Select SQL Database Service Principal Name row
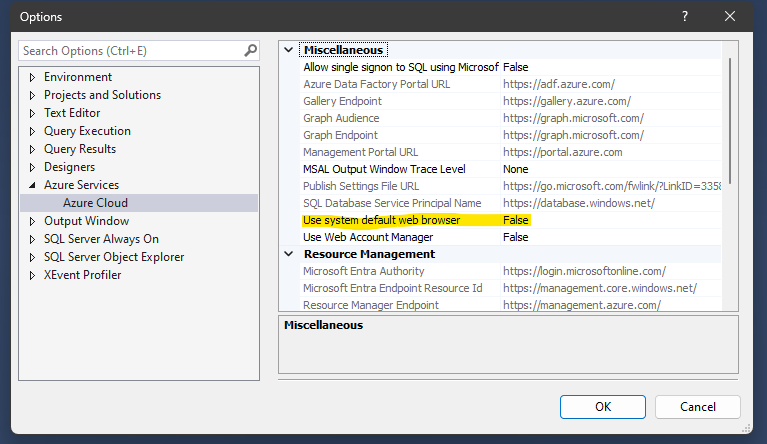This screenshot has width=767, height=444. click(392, 203)
